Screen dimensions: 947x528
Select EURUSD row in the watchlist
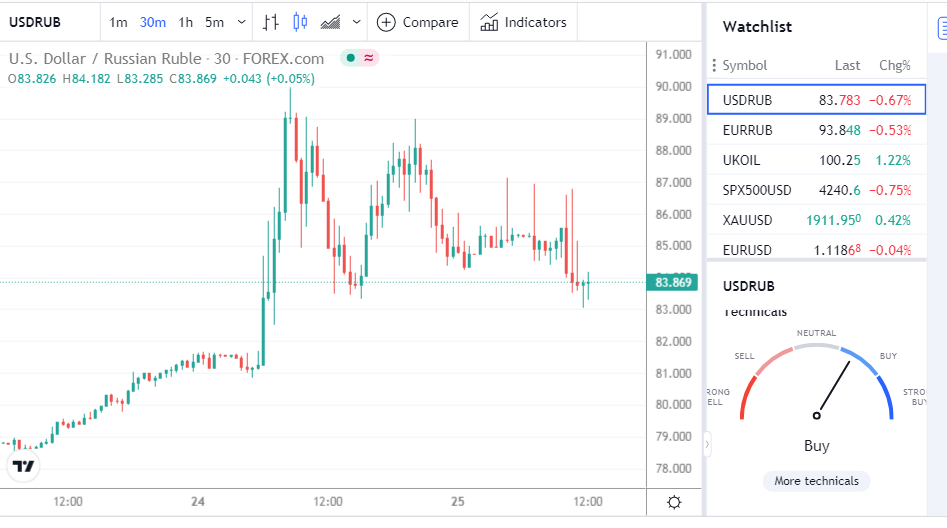(817, 249)
